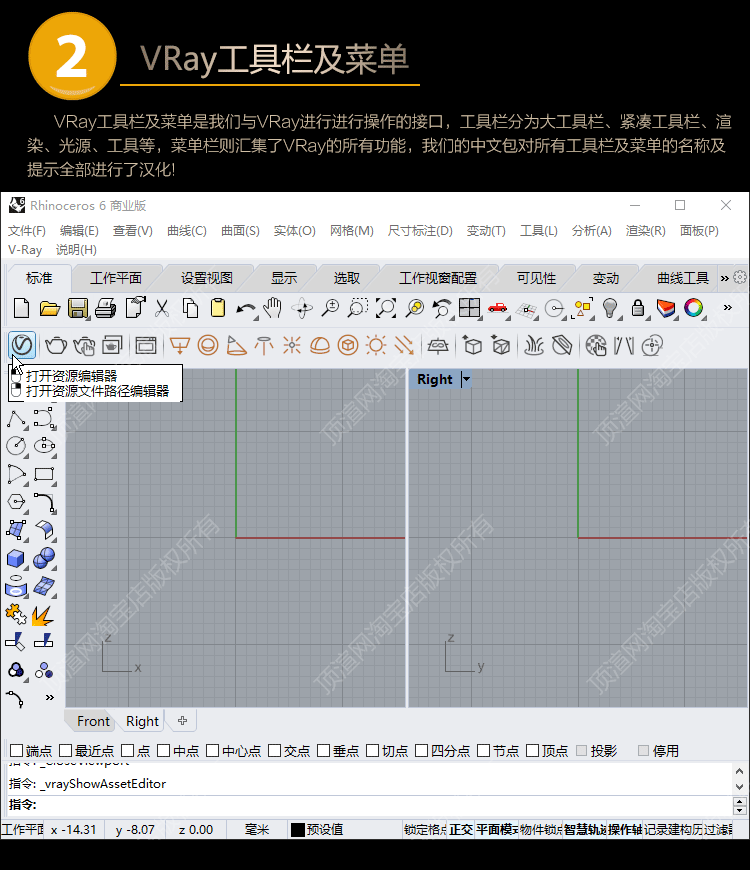Toggle 平面模式 in status bar
Screen dimensions: 750x870
click(x=496, y=829)
